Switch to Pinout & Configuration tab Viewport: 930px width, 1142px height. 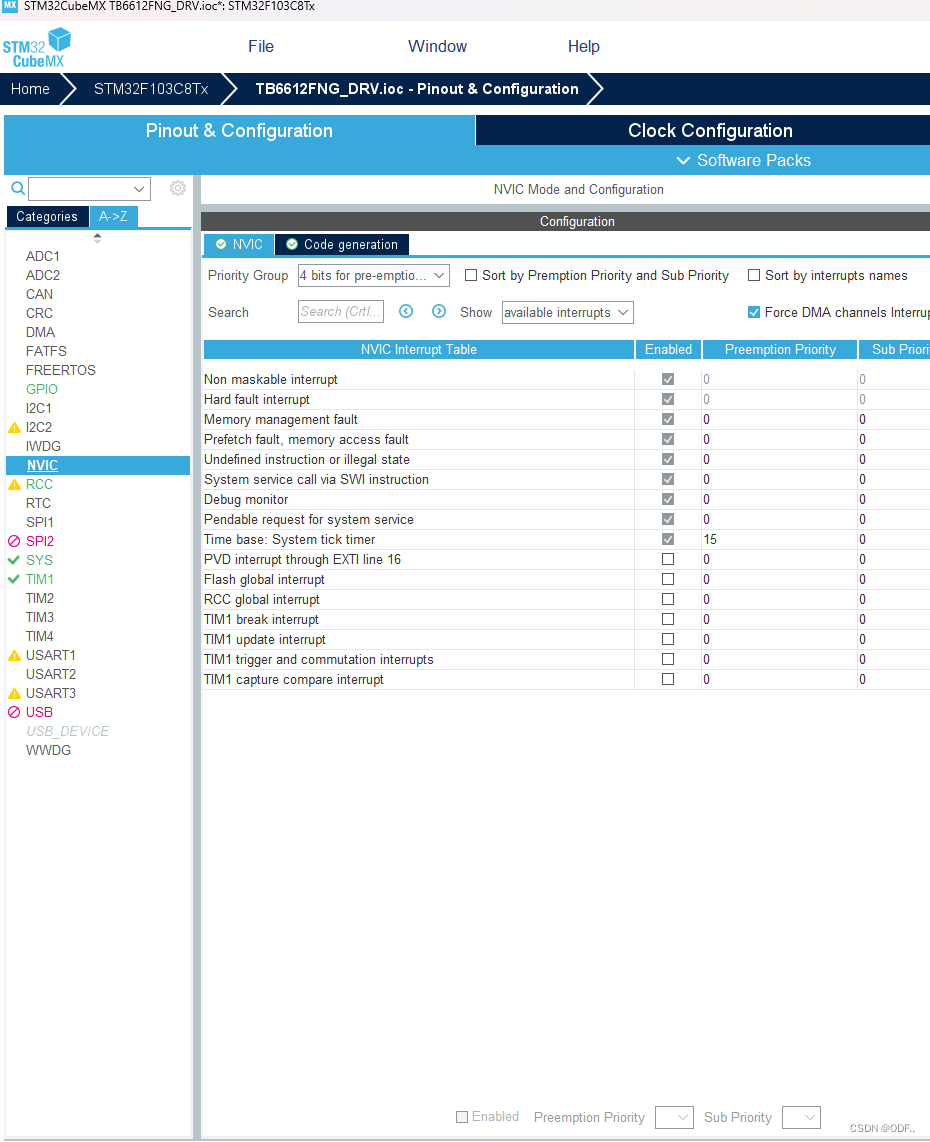[x=239, y=130]
